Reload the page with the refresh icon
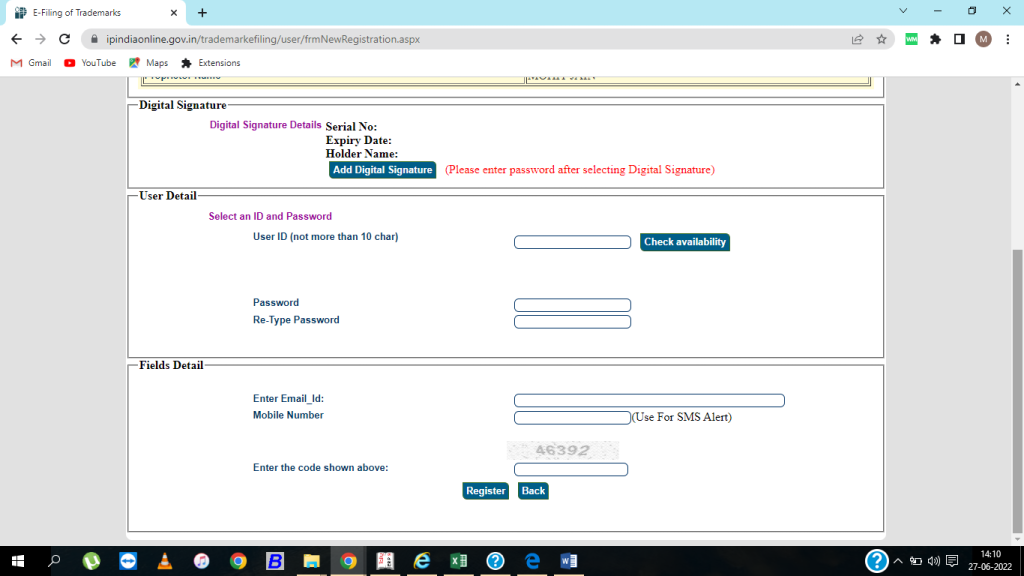The width and height of the screenshot is (1024, 576). [x=65, y=39]
